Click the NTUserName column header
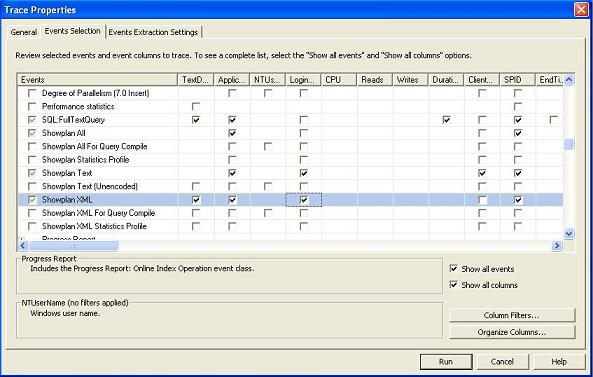This screenshot has height=377, width=593. [268, 80]
